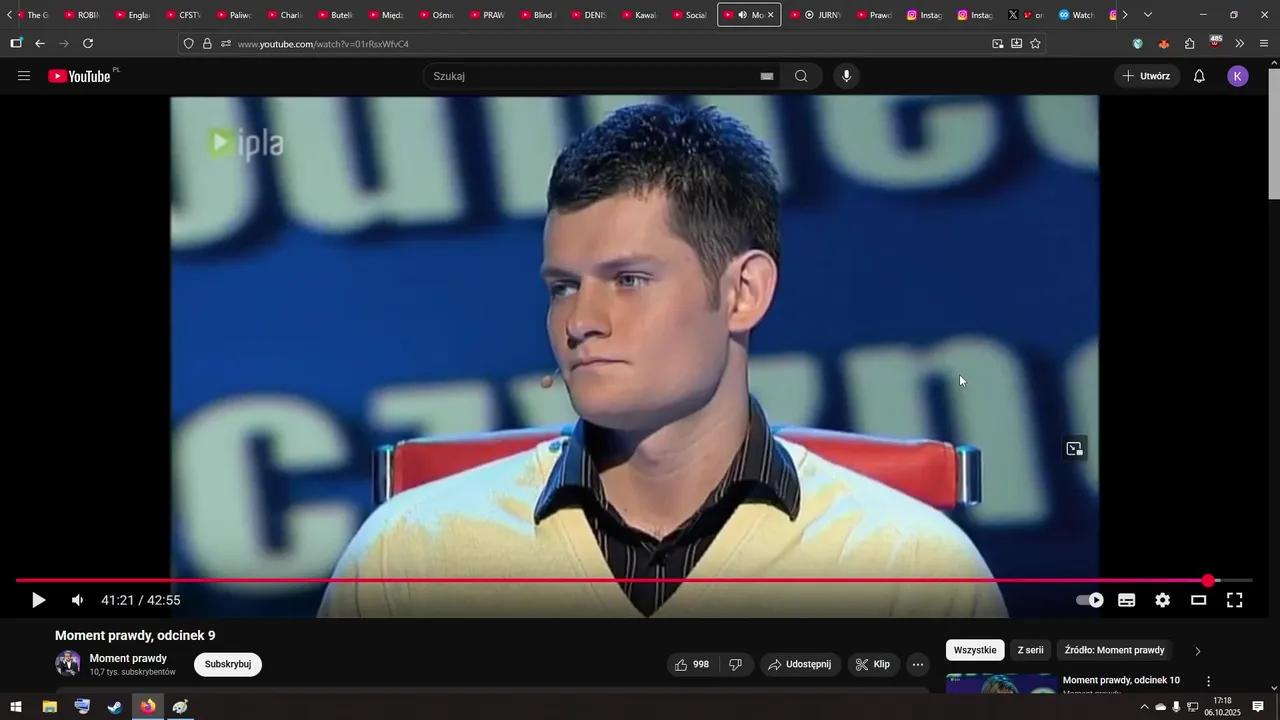The image size is (1280, 720).
Task: Reload the page
Action: coord(88,44)
